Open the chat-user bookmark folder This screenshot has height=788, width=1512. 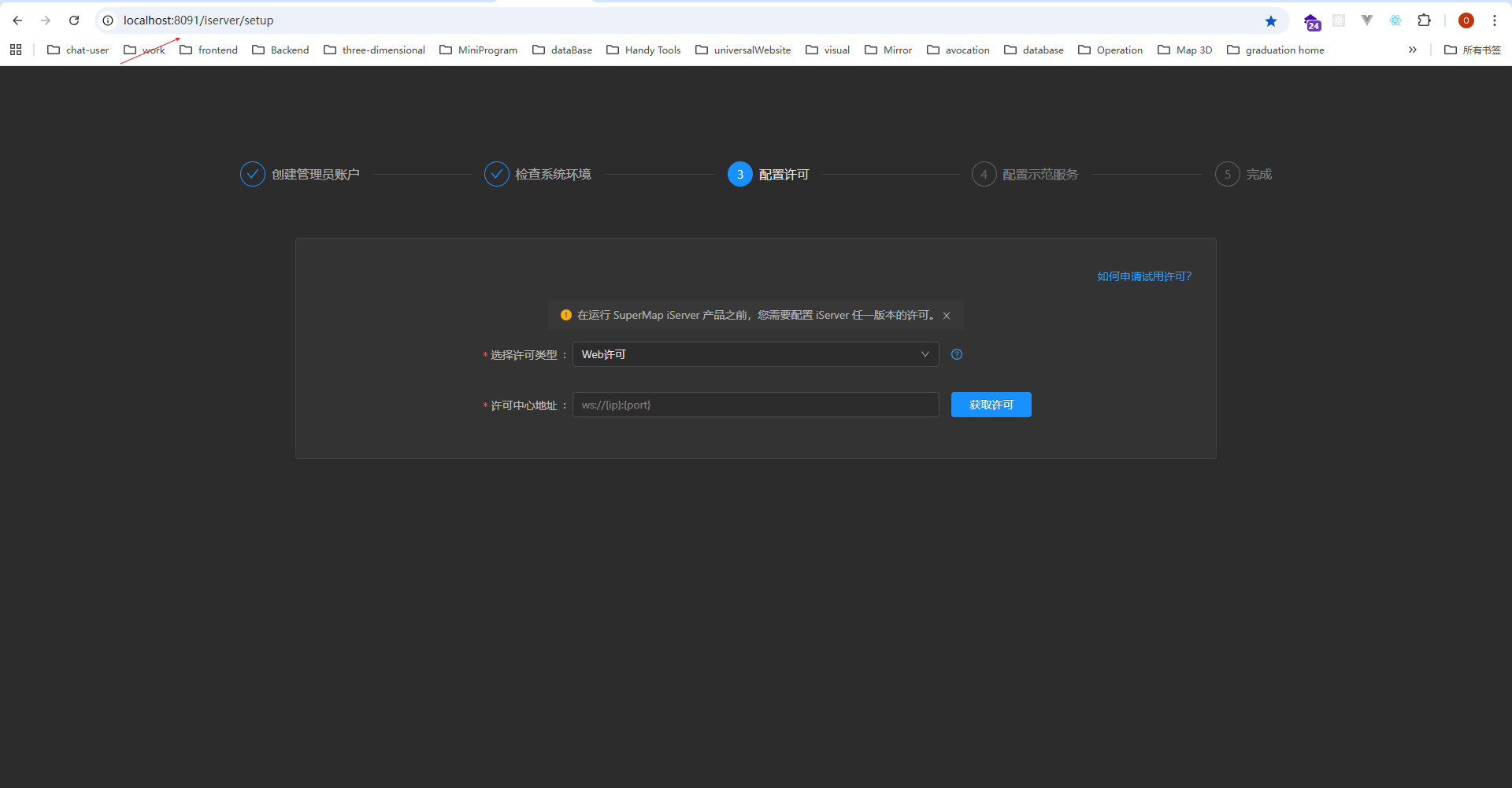point(78,50)
